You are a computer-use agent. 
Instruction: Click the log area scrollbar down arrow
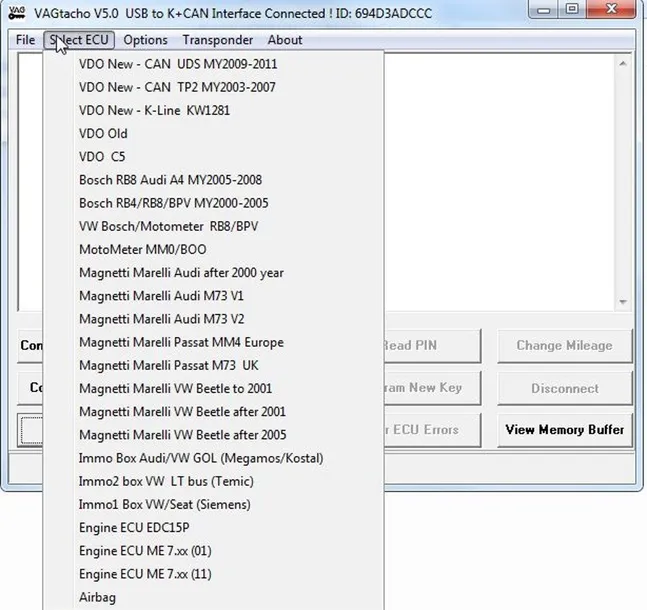pos(624,302)
